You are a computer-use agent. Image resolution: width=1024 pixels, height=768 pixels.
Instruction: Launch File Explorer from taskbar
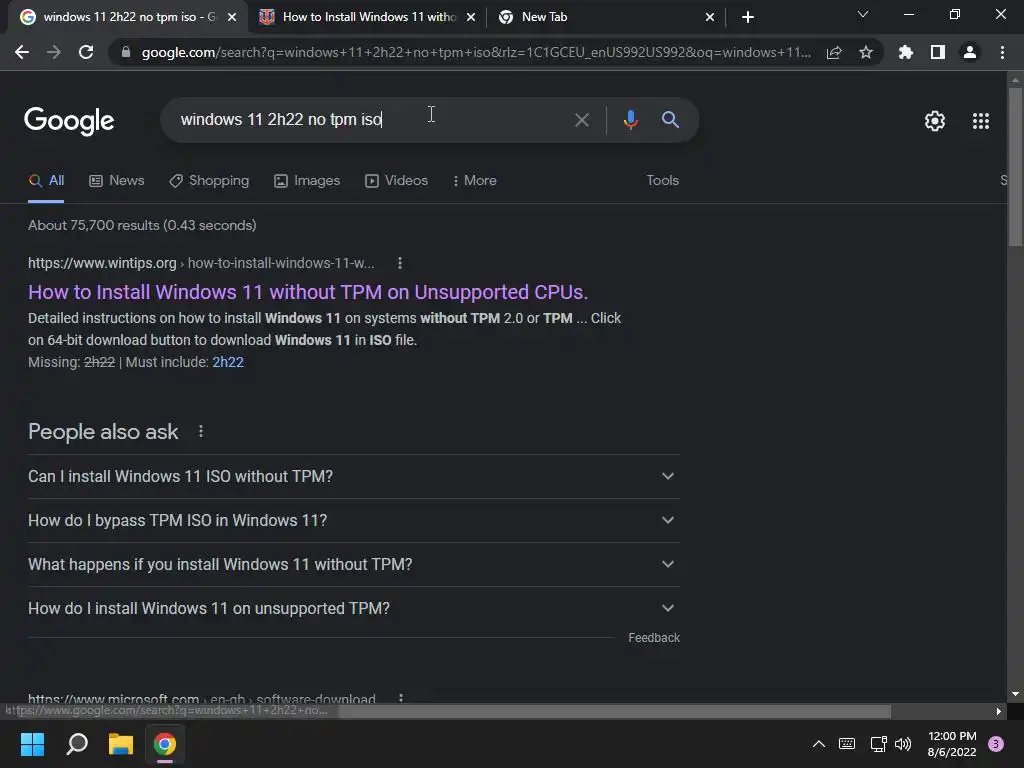click(121, 744)
